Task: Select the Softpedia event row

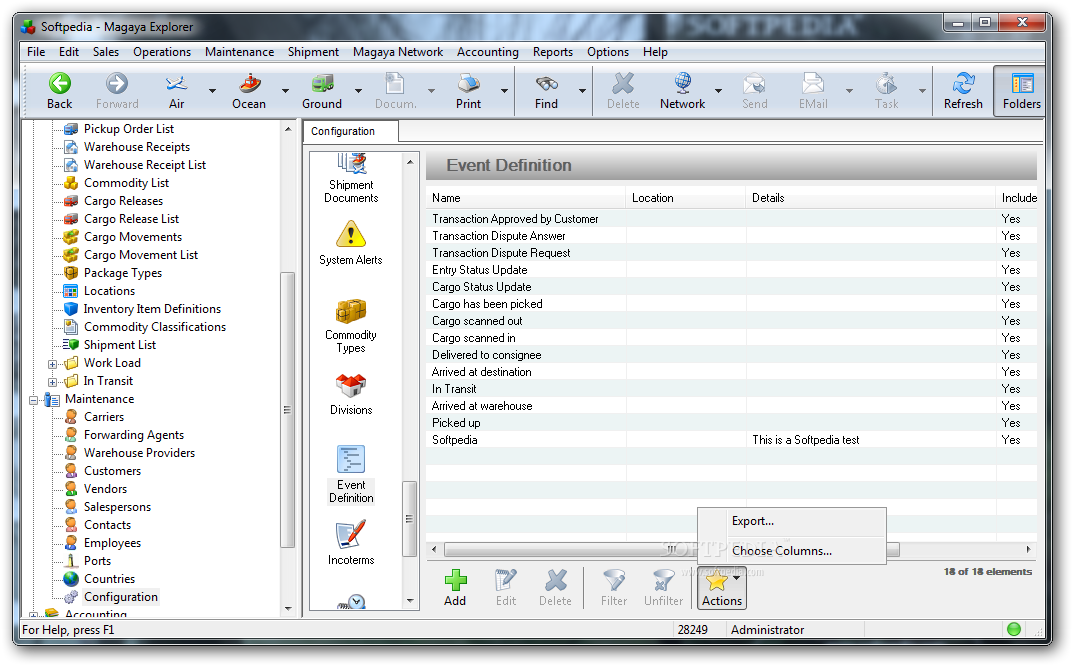Action: tap(731, 440)
